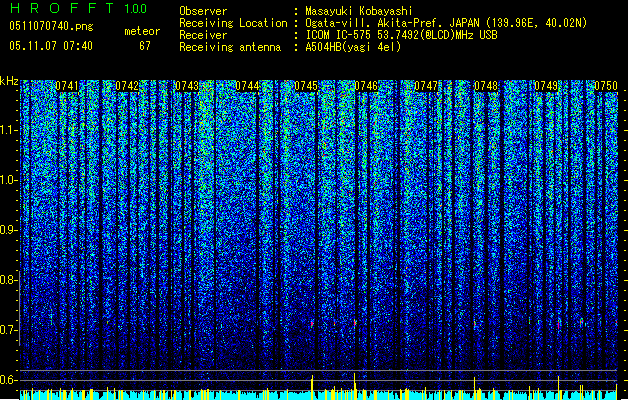This screenshot has width=629, height=400.
Task: Click the 0.7 frequency axis label
Action: 9,330
